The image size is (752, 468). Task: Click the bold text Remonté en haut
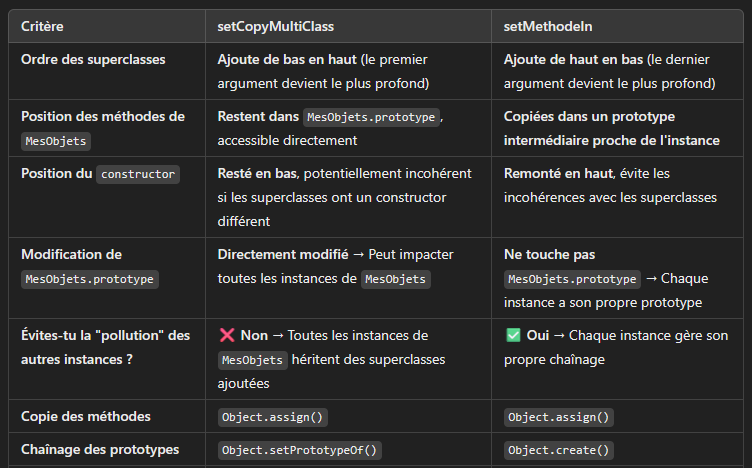tap(559, 173)
